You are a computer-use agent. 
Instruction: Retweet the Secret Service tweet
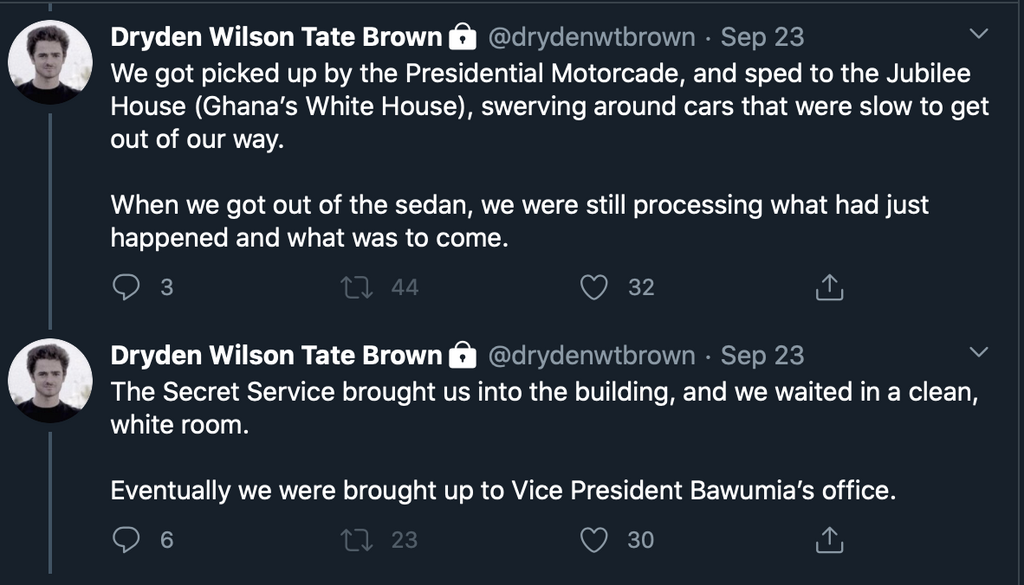pos(354,540)
